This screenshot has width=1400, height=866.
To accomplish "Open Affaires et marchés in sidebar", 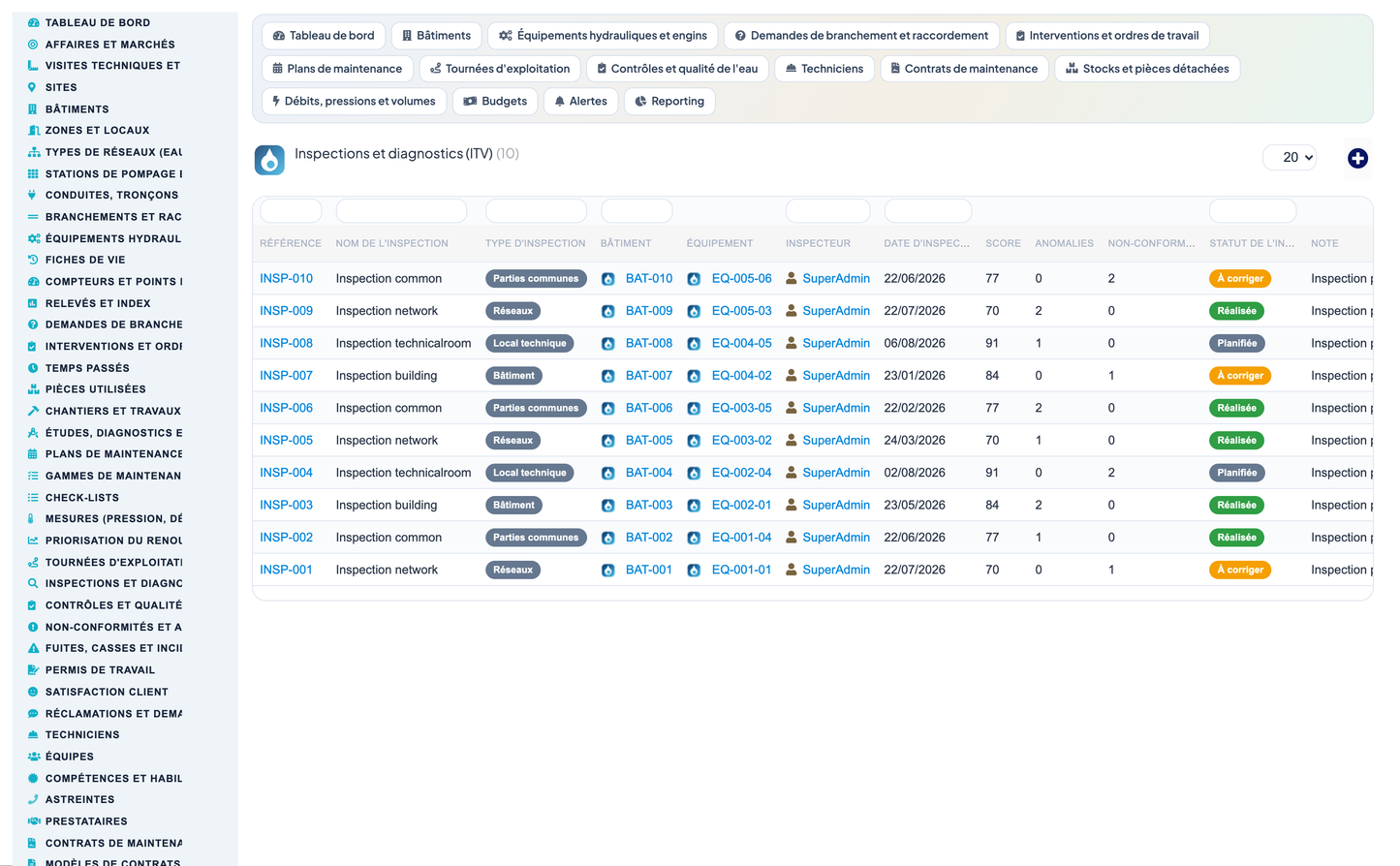I will (110, 45).
